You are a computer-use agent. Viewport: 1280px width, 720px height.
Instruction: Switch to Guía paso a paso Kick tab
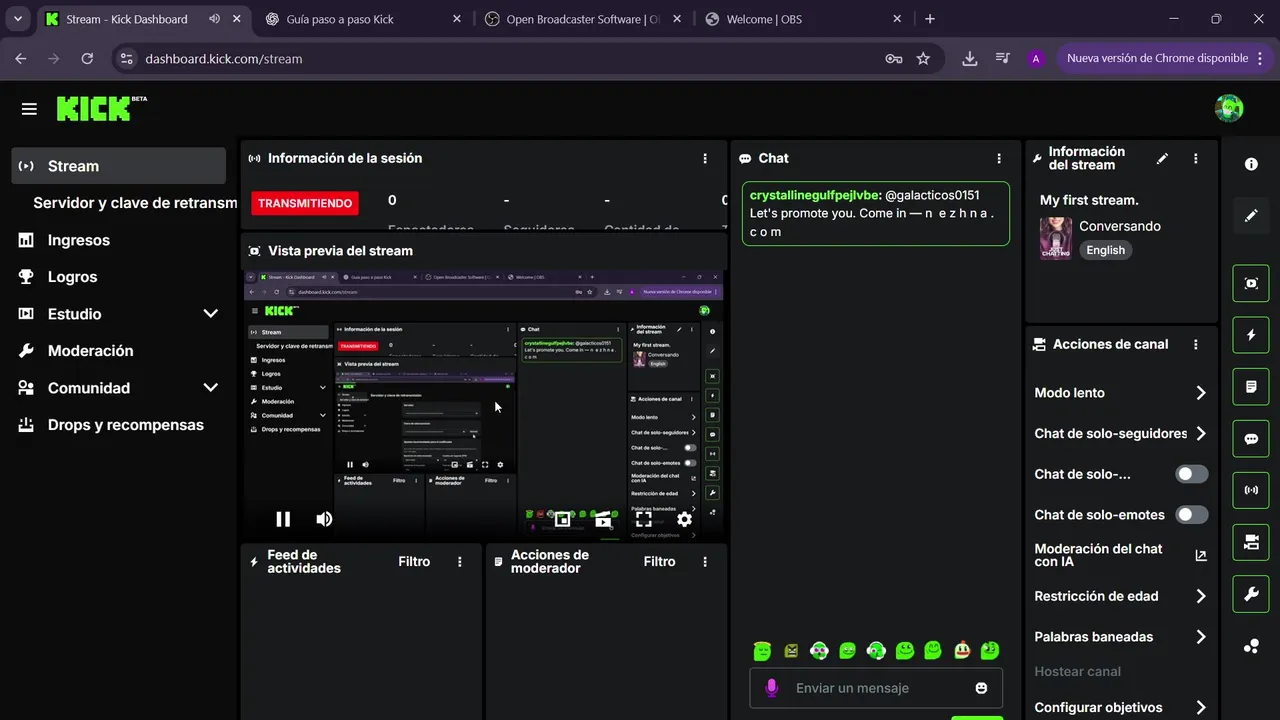364,19
